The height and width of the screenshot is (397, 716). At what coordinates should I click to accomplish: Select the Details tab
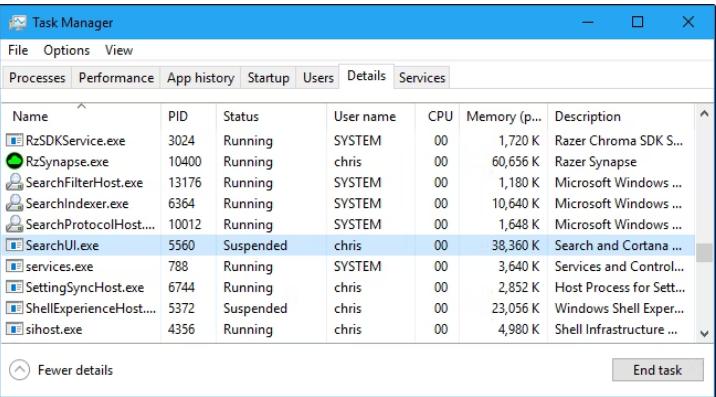pos(366,76)
